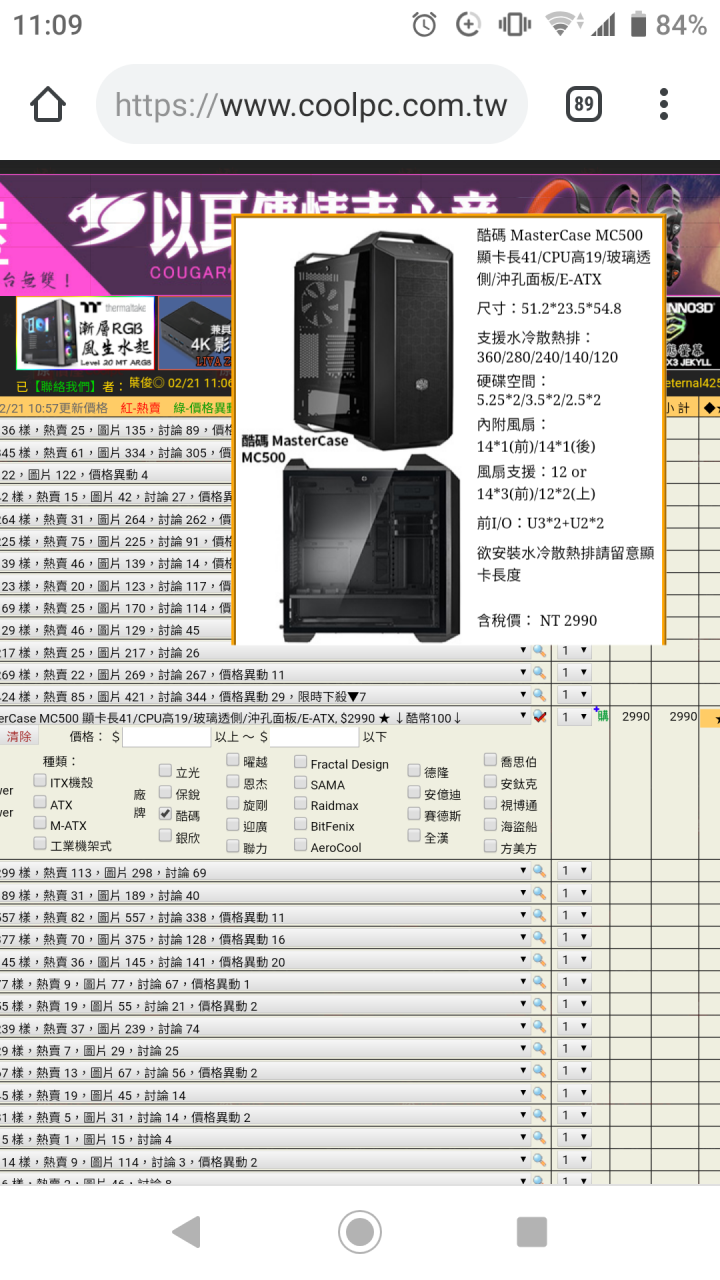Click the magnifier icon on the 熱賣9 圖片114 row

tap(539, 1160)
